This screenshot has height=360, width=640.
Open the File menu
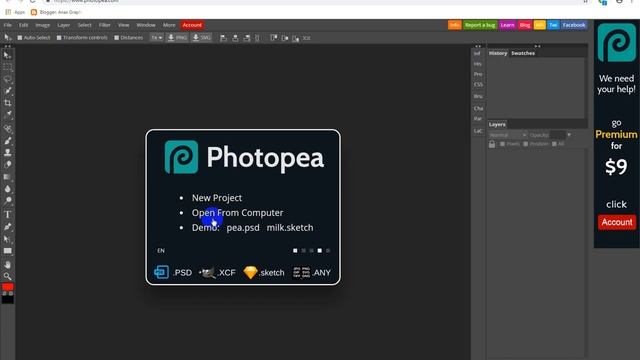click(x=7, y=25)
